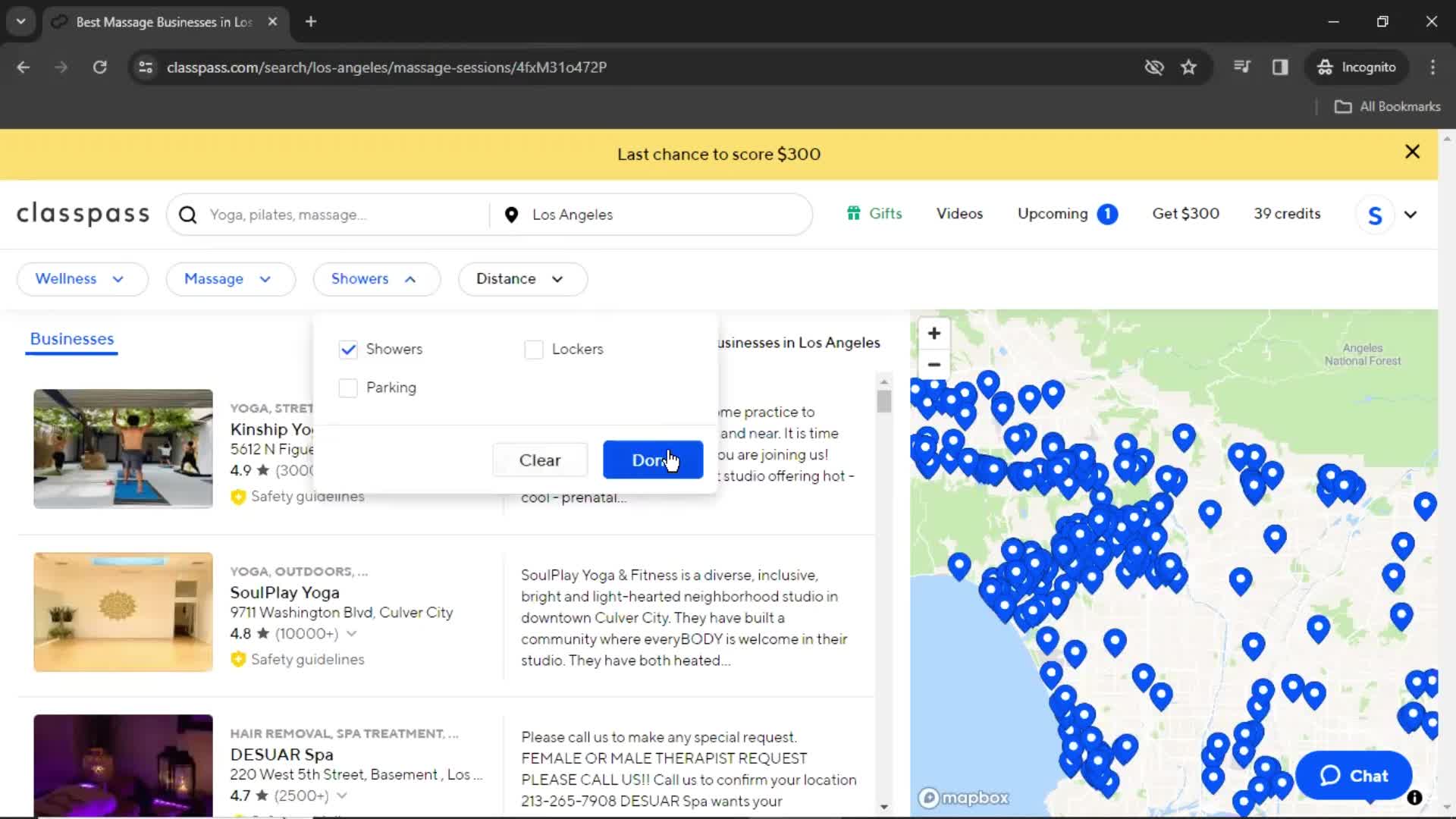Image resolution: width=1456 pixels, height=819 pixels.
Task: Bookmark this page with the star
Action: coord(1188,67)
